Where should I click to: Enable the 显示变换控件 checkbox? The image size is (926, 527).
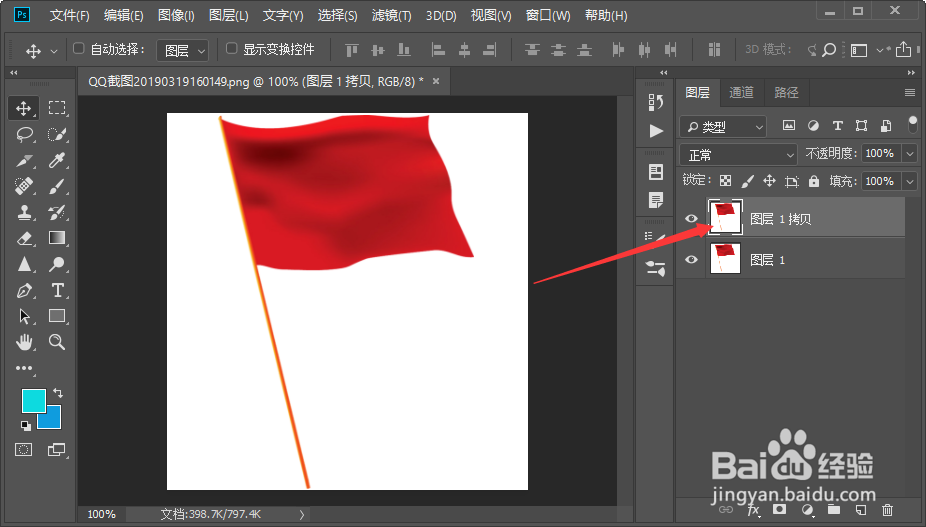232,48
